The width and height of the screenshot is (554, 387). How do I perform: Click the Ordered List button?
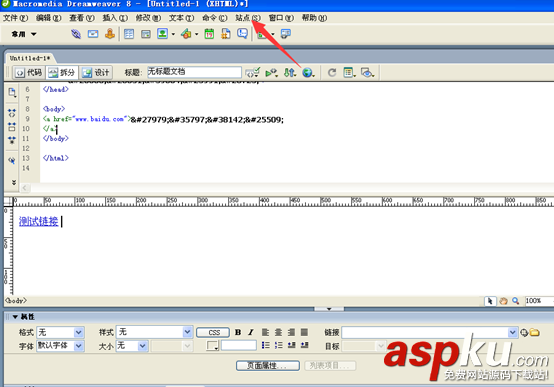(x=278, y=345)
